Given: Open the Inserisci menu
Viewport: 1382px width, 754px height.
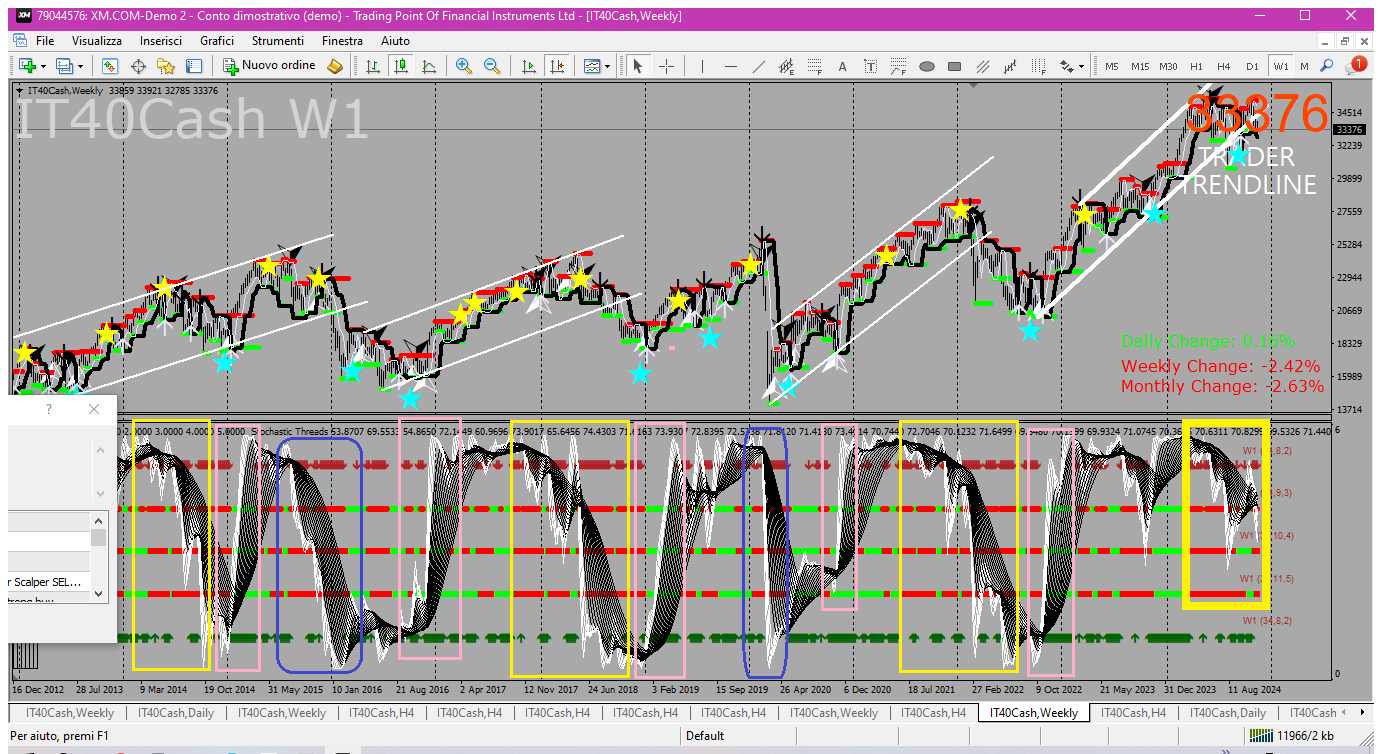Looking at the screenshot, I should point(161,41).
